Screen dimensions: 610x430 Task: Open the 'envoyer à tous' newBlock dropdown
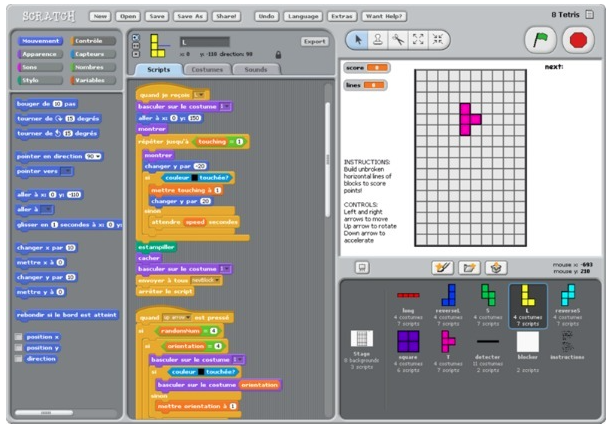[205, 280]
